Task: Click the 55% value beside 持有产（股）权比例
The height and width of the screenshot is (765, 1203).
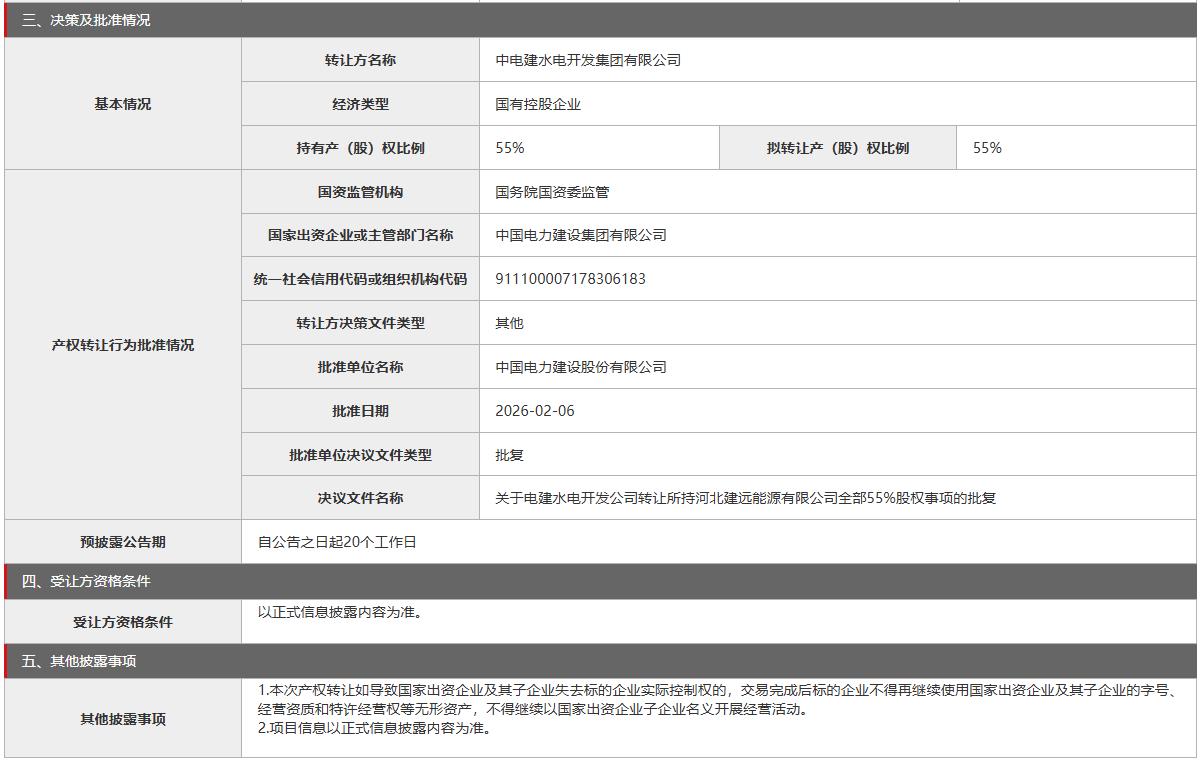Action: tap(510, 148)
